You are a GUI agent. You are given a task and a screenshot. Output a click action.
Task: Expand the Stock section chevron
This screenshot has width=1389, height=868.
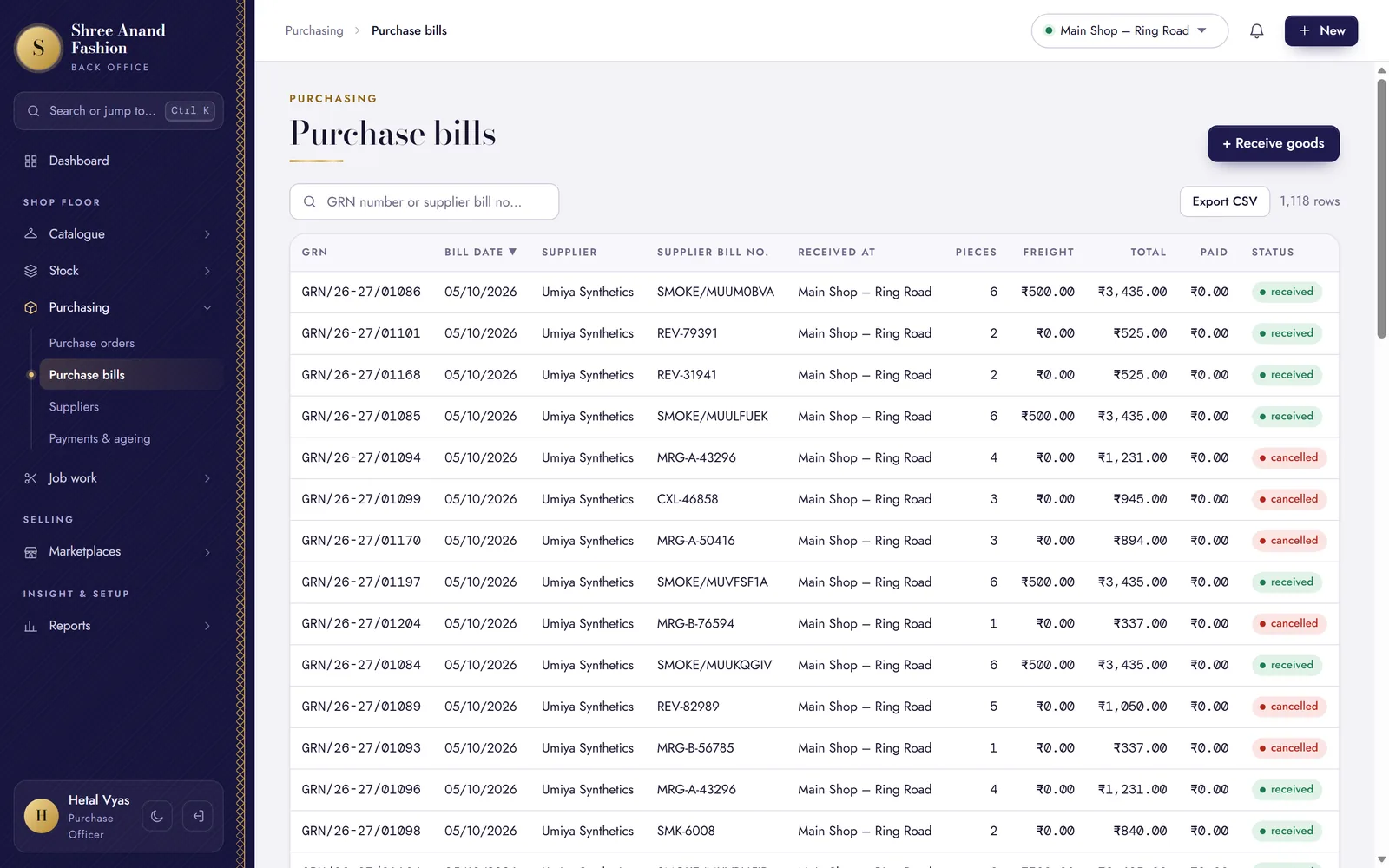207,271
